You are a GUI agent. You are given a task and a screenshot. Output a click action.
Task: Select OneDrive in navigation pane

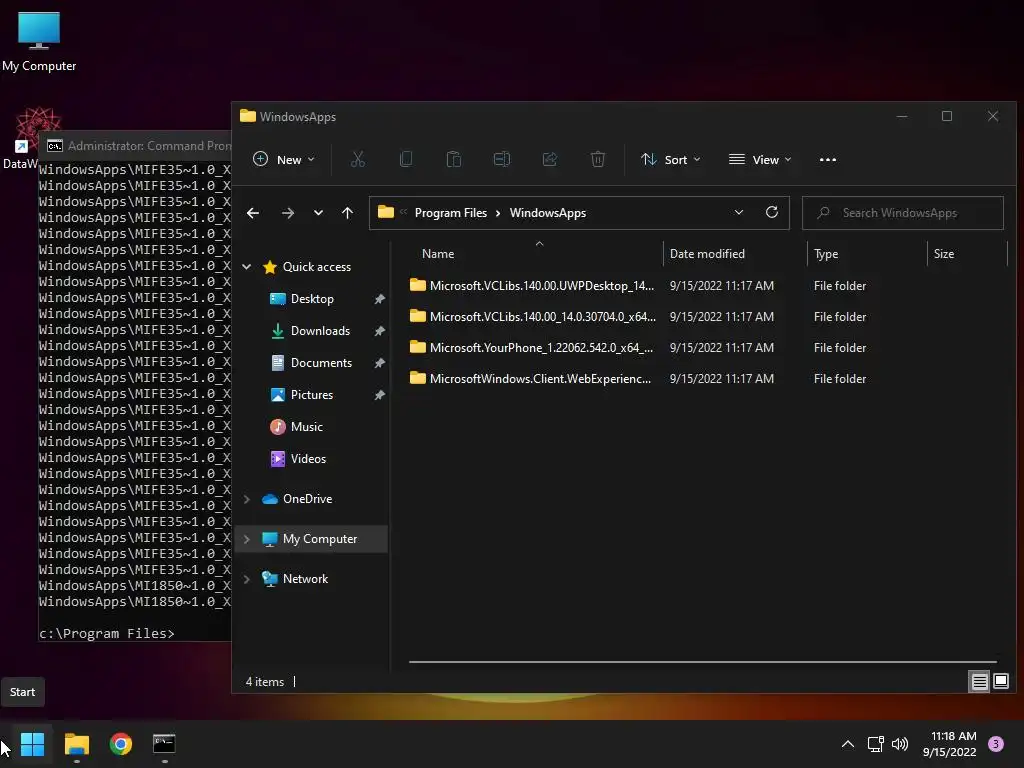click(307, 499)
